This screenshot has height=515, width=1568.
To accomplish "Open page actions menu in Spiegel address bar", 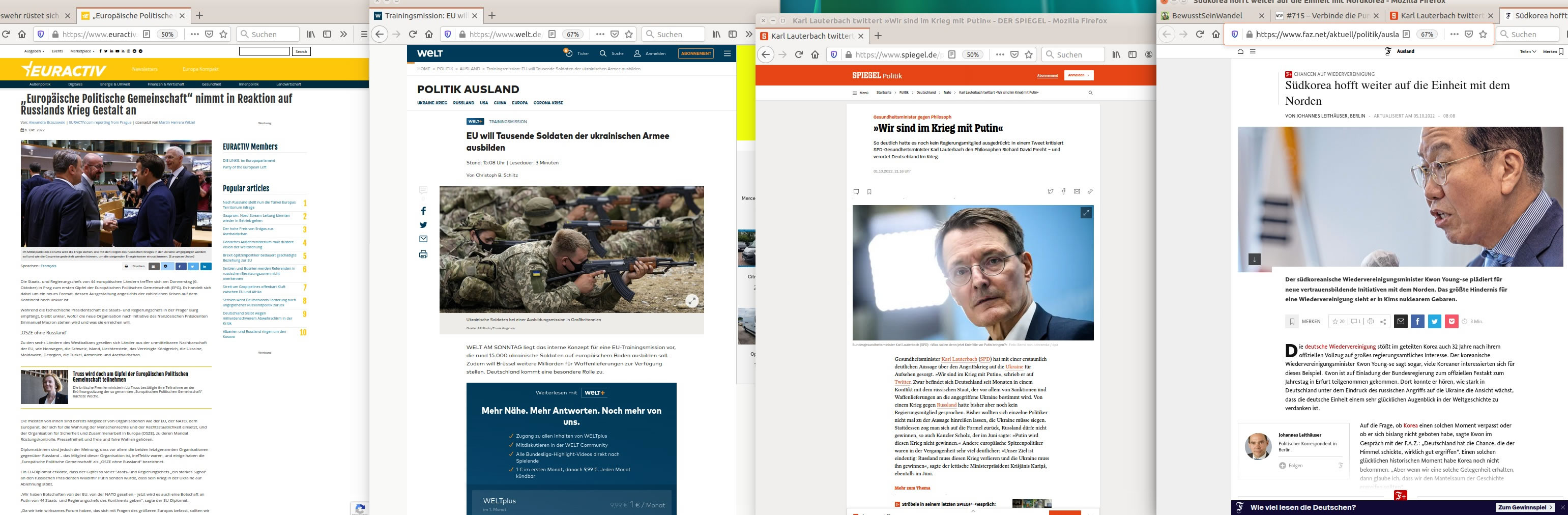I will tap(1000, 54).
